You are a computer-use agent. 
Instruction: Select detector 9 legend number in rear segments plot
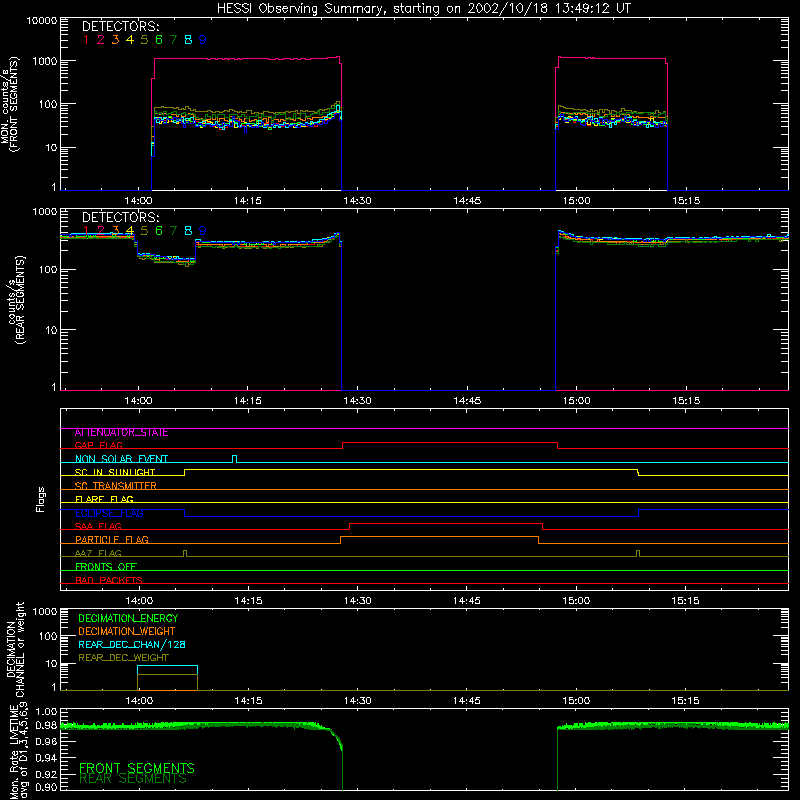(x=203, y=231)
